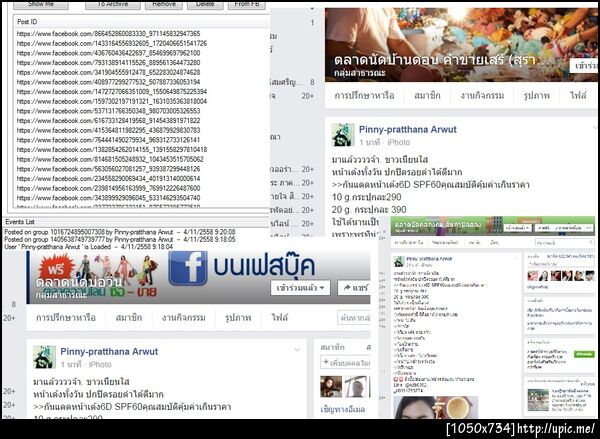600x439 pixels.
Task: Expand post options chevron beside Pinny-pratthana Arwut
Action: coord(297,350)
